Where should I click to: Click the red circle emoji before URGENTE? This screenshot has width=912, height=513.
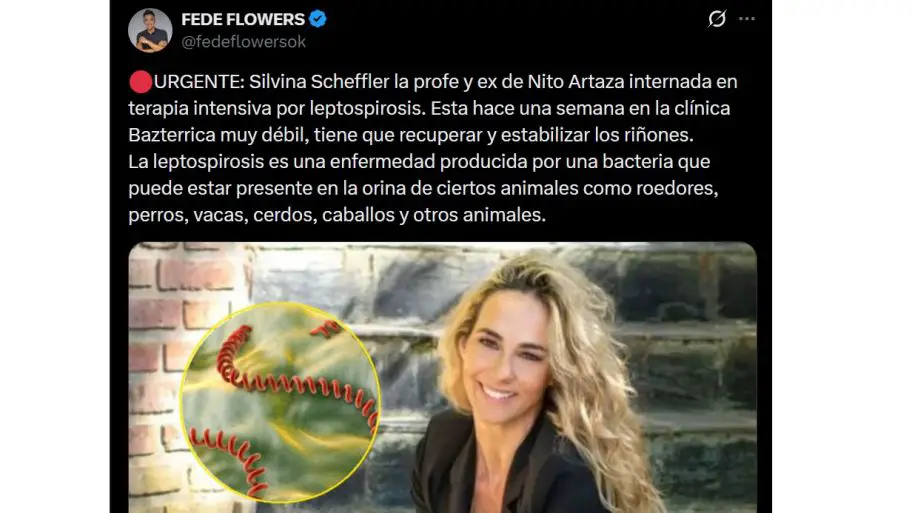click(140, 82)
